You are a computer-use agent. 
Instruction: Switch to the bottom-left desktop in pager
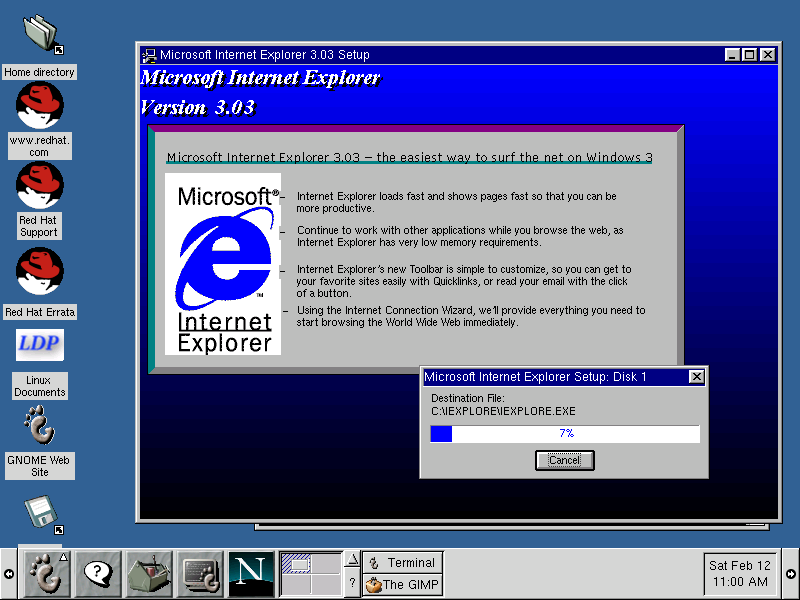[296, 584]
